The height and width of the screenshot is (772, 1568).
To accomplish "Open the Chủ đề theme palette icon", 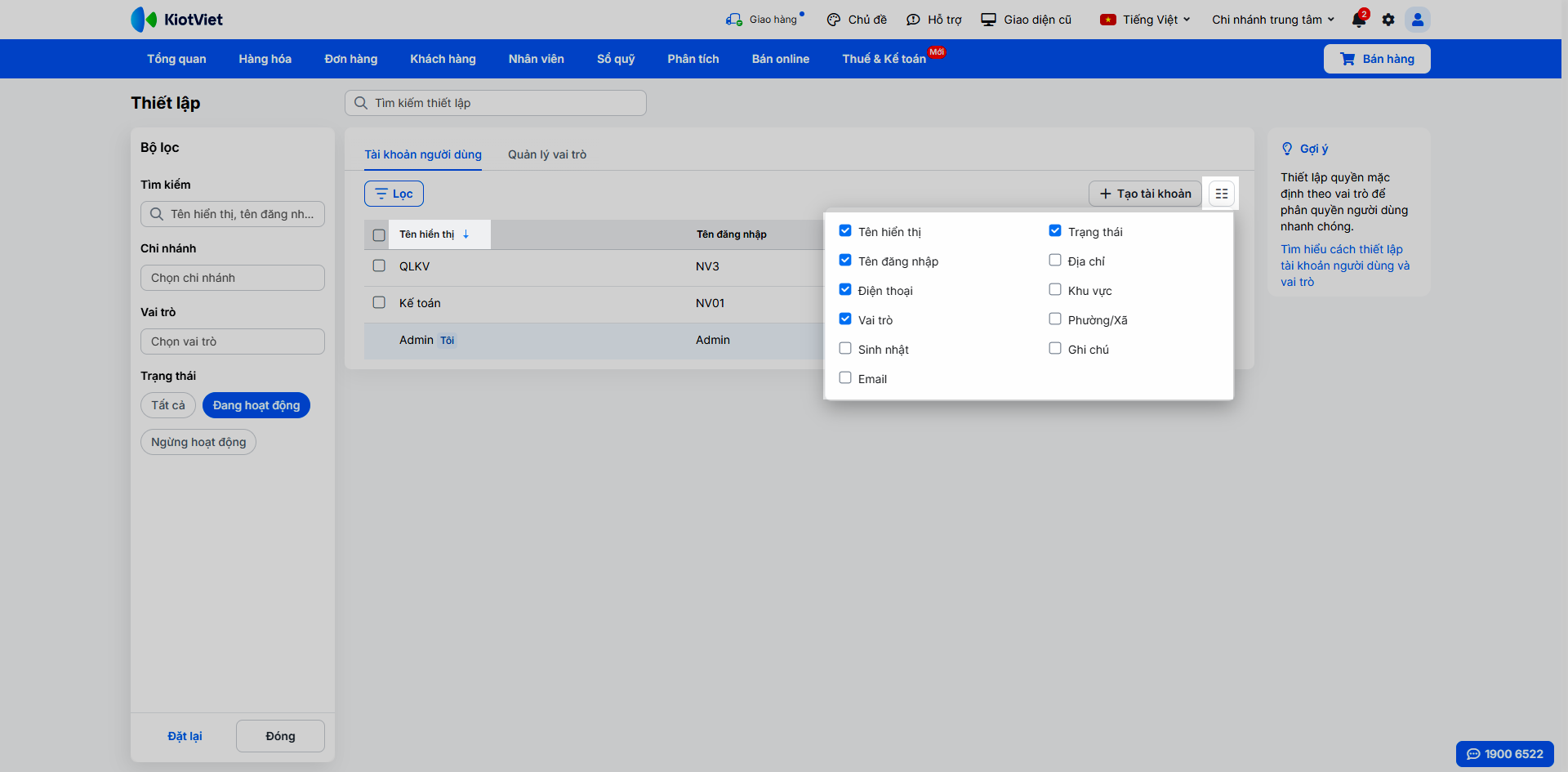I will pos(833,20).
